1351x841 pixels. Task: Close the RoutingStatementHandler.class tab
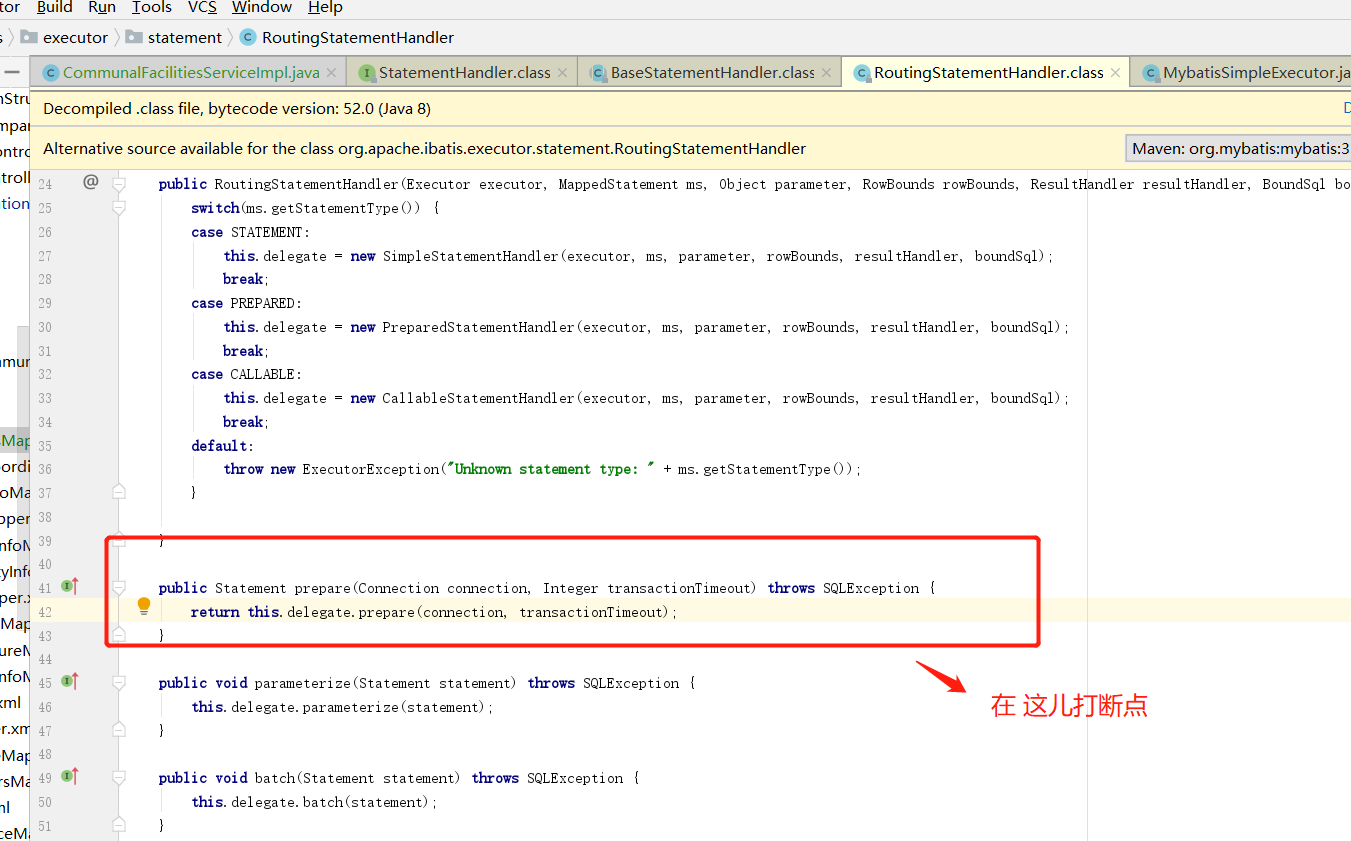click(x=1115, y=73)
